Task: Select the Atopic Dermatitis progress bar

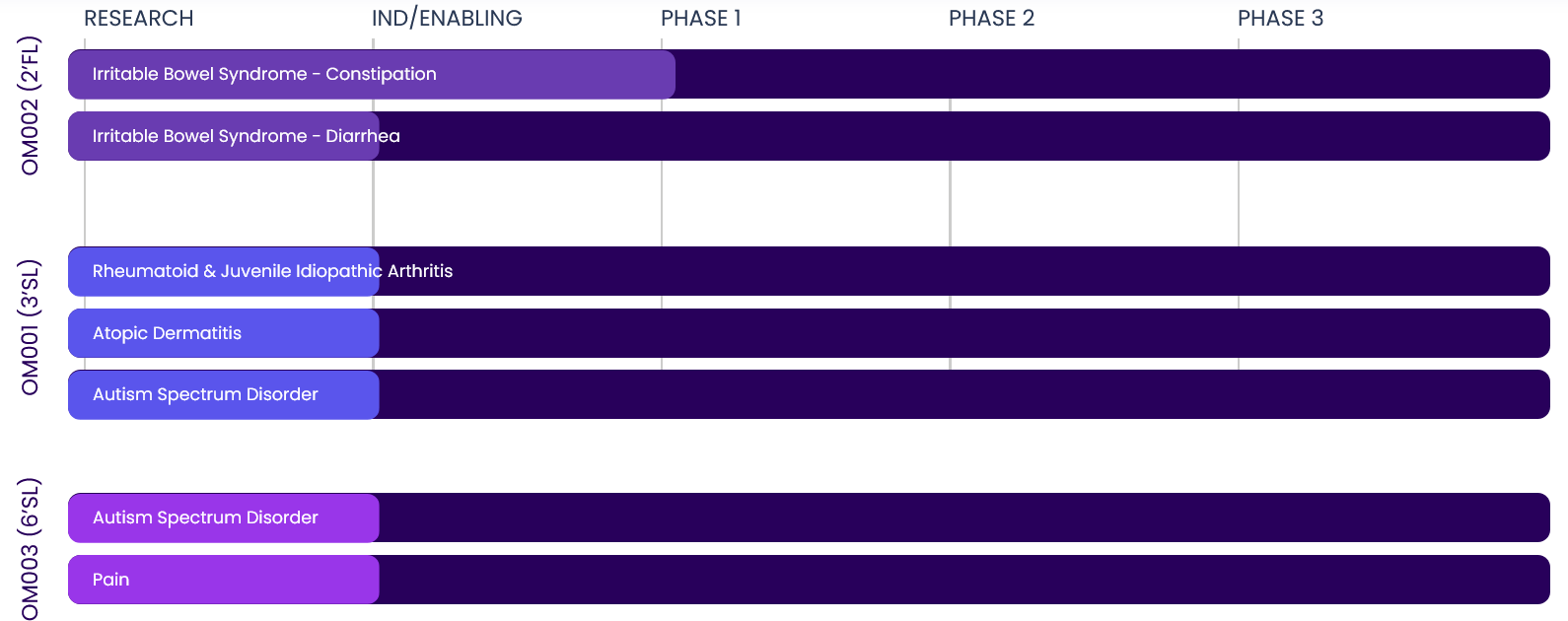Action: point(224,333)
